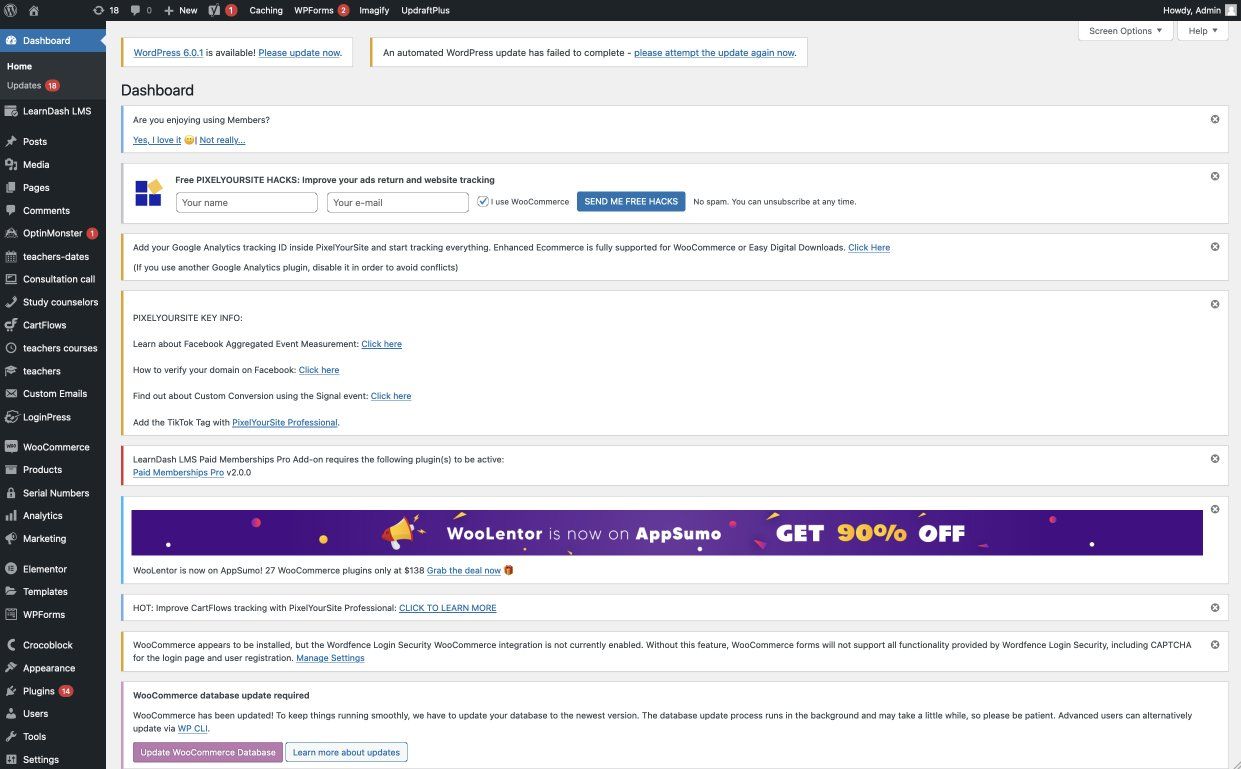
Task: Click the "Yes, I love it" link
Action: (157, 140)
